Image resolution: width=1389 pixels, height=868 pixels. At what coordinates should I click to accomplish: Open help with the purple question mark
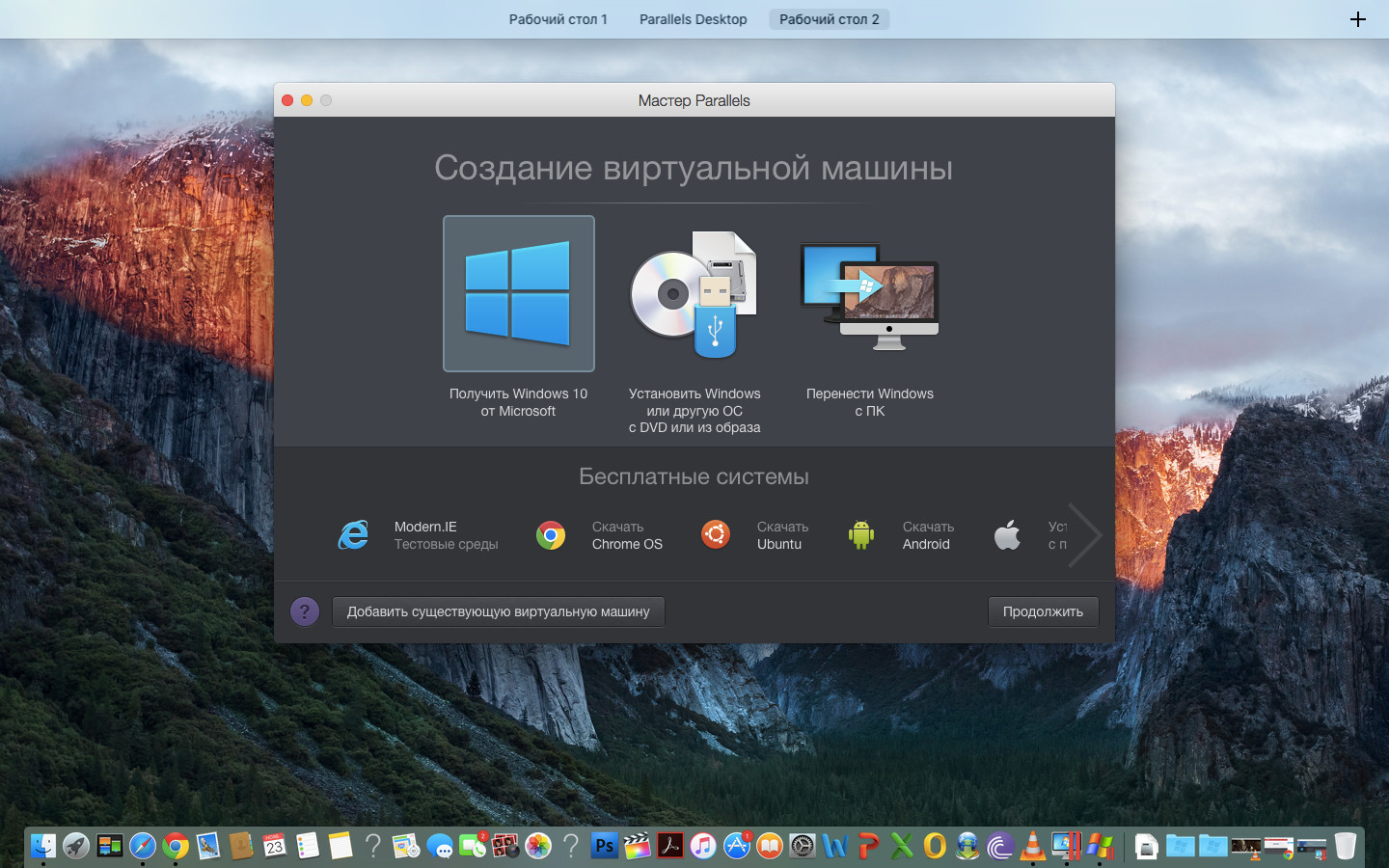point(305,611)
